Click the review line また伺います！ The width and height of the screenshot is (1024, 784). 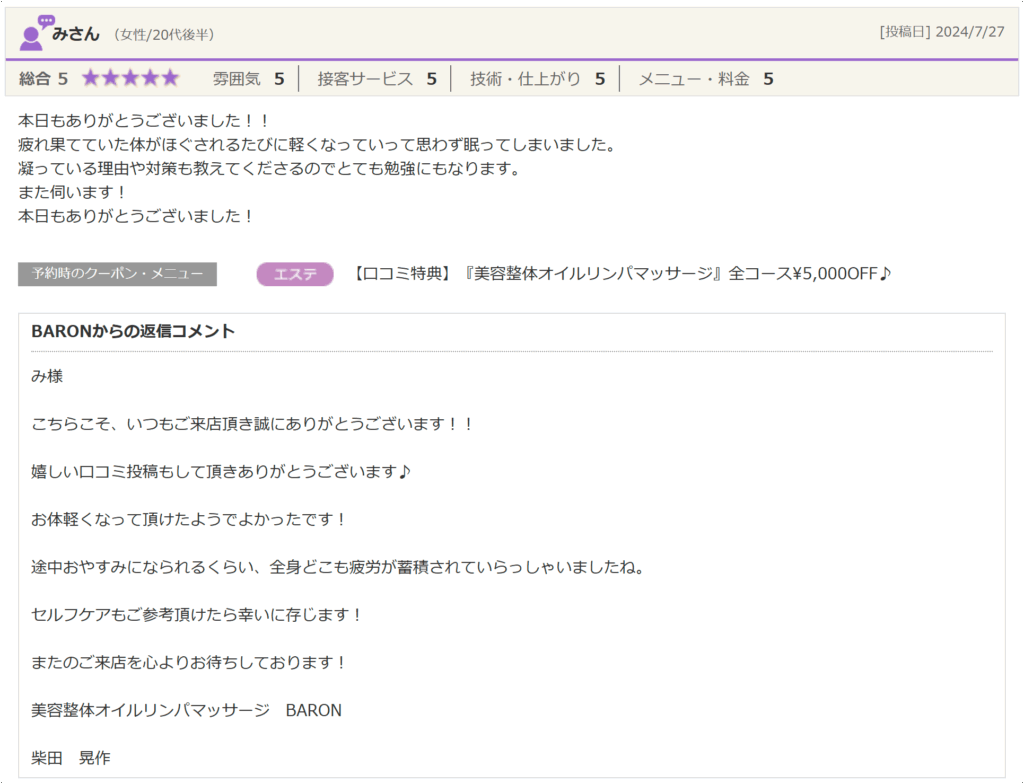click(72, 193)
